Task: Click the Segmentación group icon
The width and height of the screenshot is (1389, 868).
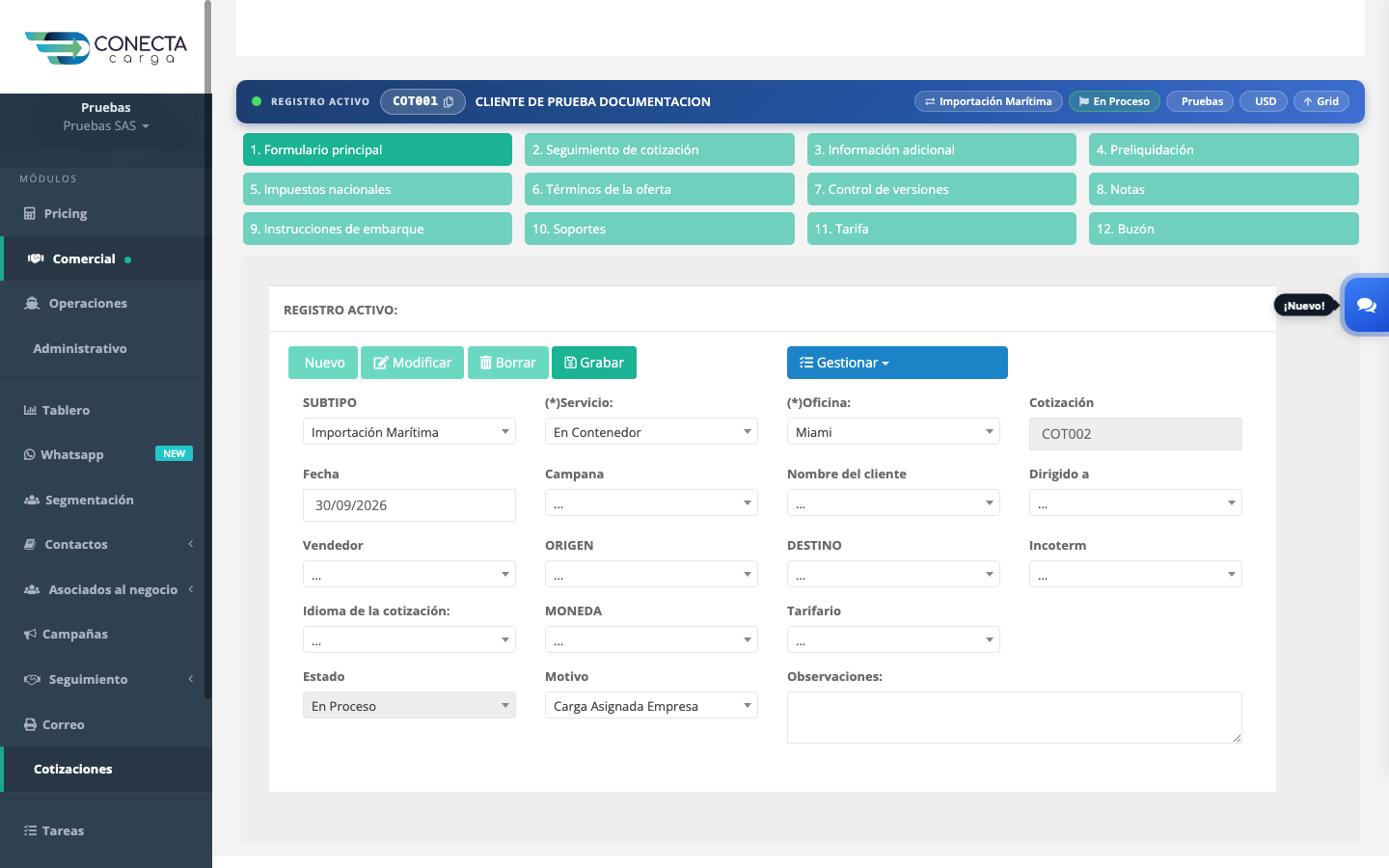Action: point(32,500)
